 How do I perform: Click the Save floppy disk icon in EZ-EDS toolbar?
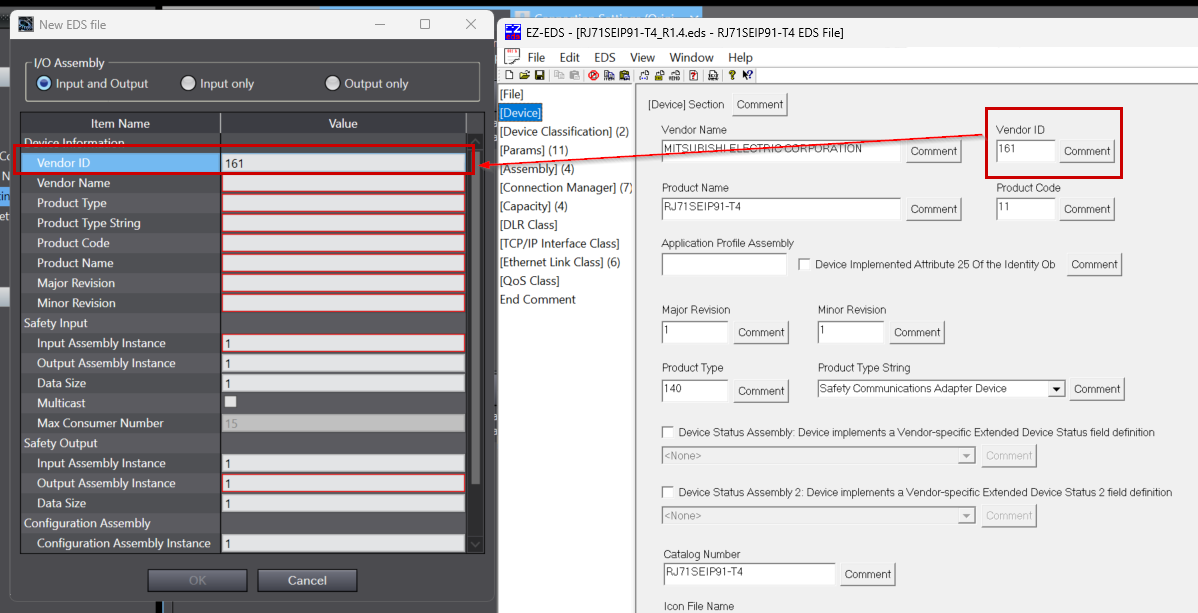(x=539, y=75)
